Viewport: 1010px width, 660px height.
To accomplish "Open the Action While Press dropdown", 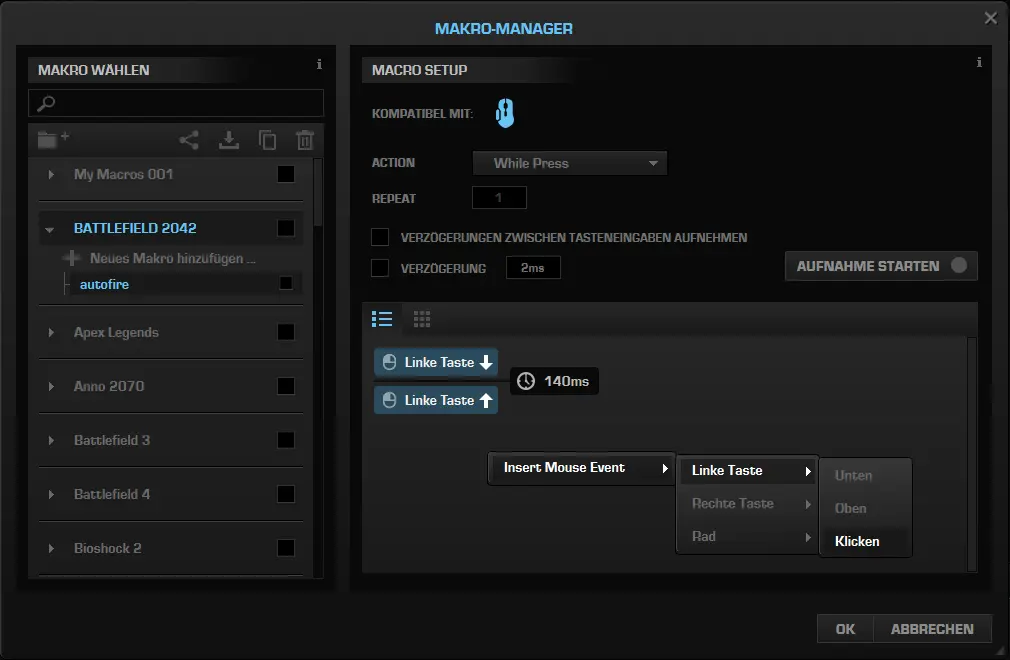I will [570, 164].
